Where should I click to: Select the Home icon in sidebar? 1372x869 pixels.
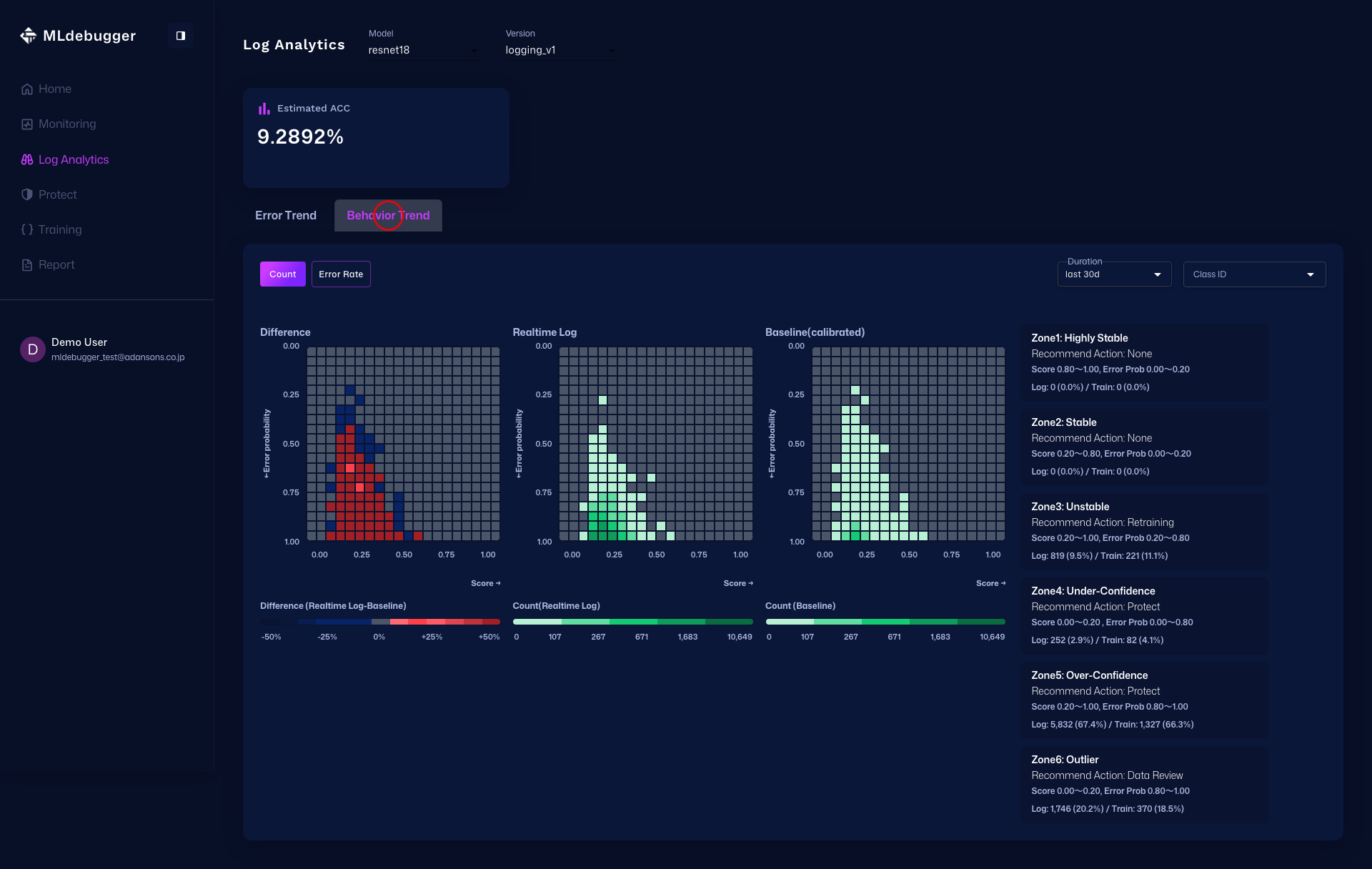(27, 89)
